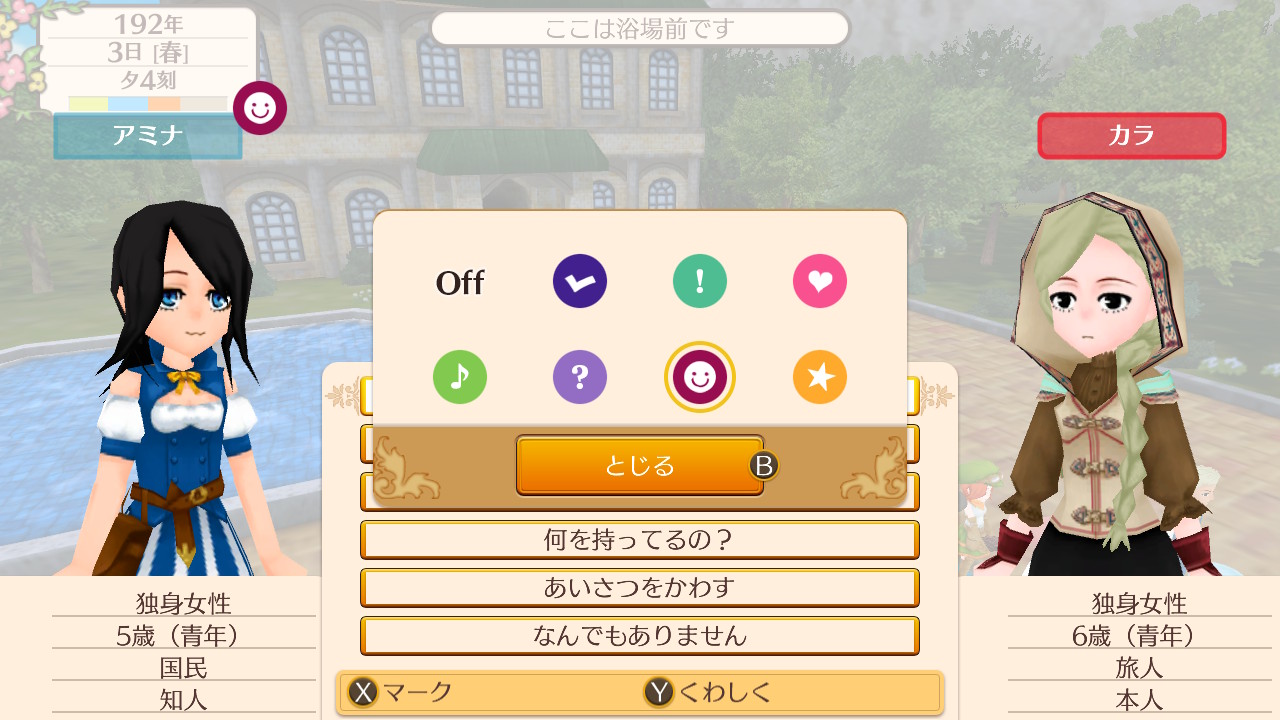Select あいさつをかわす from the conversation menu
The height and width of the screenshot is (720, 1280).
pyautogui.click(x=640, y=588)
